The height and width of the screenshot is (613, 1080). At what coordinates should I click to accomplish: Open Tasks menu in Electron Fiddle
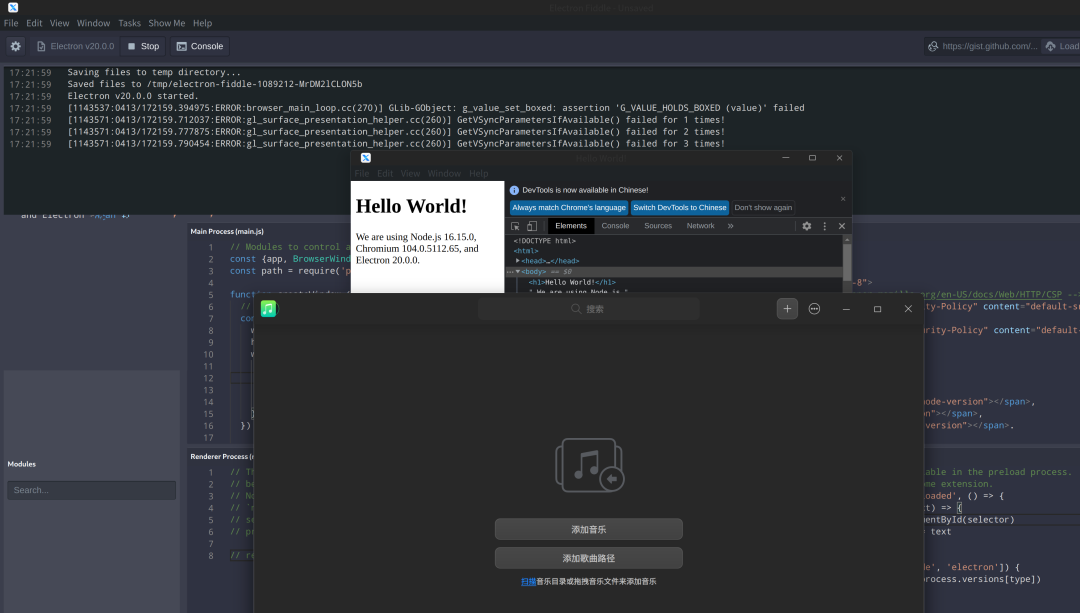129,23
